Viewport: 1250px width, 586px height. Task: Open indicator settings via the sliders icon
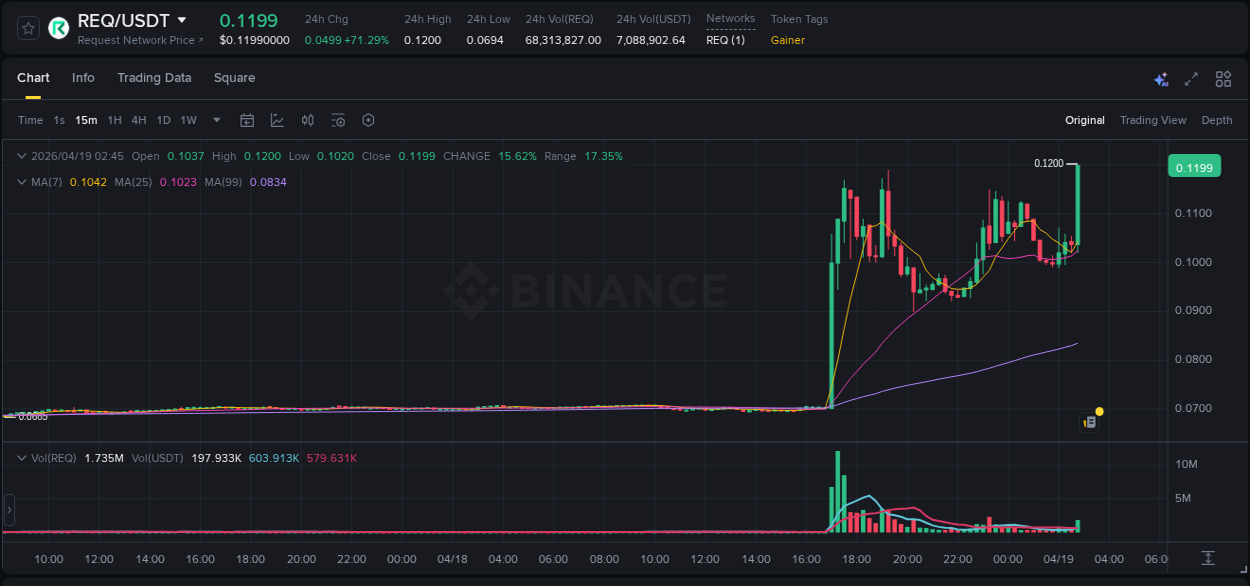click(x=338, y=120)
